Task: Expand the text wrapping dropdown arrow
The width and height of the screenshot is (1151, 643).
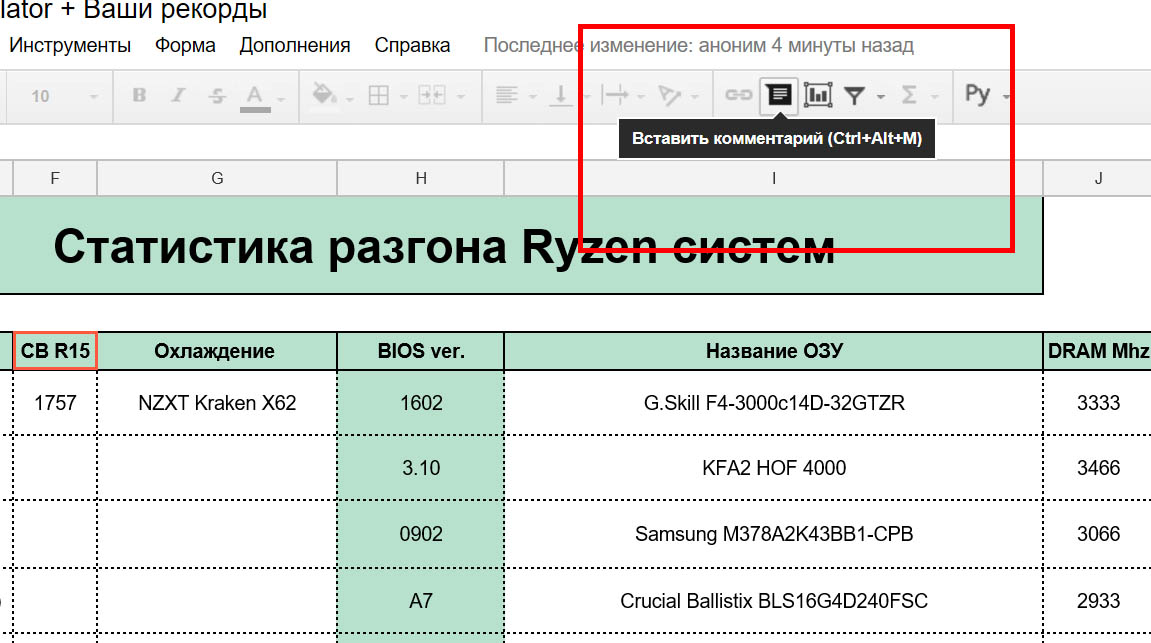Action: point(641,97)
